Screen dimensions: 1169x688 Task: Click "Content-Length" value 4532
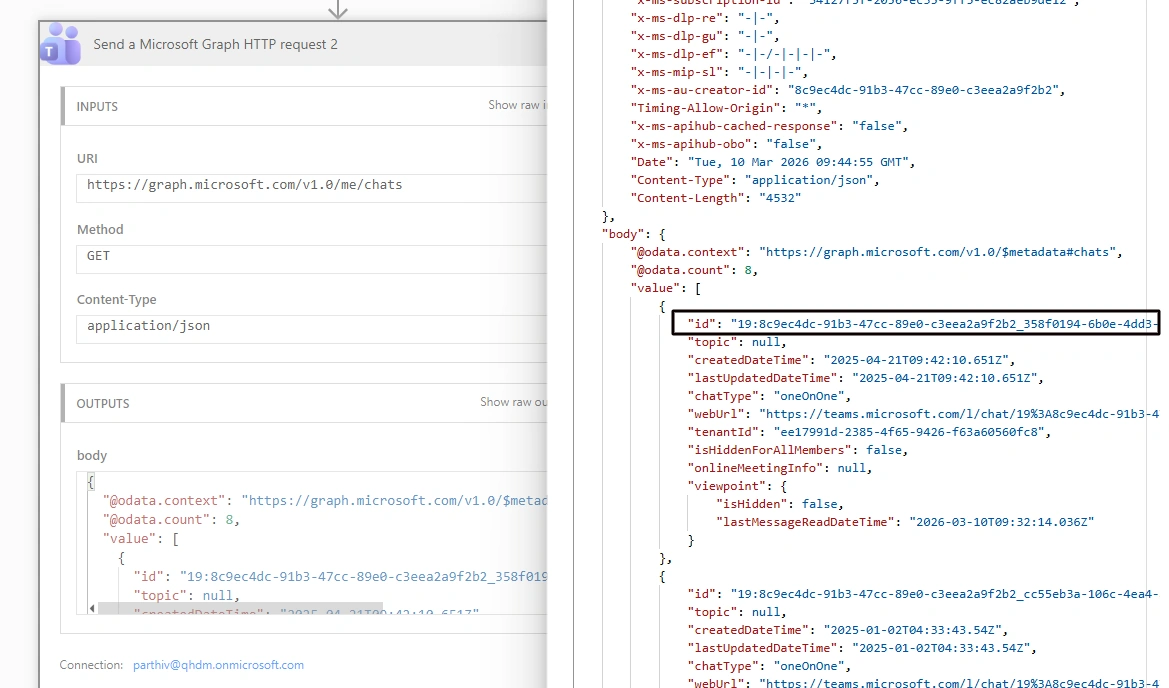tap(780, 198)
